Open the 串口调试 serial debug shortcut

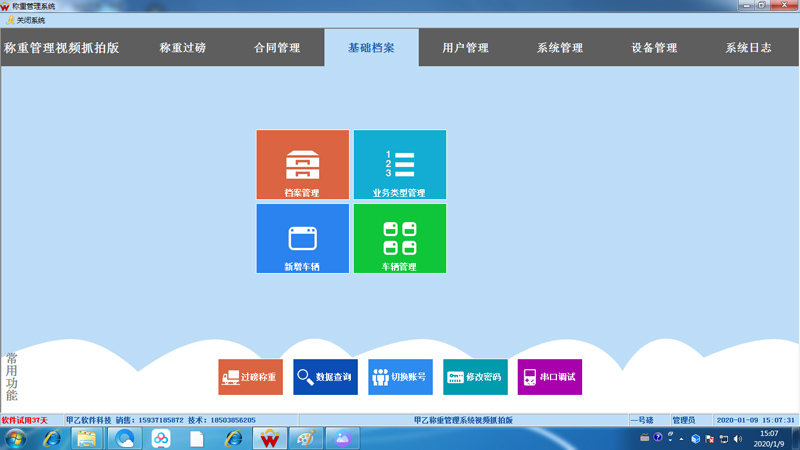click(550, 377)
